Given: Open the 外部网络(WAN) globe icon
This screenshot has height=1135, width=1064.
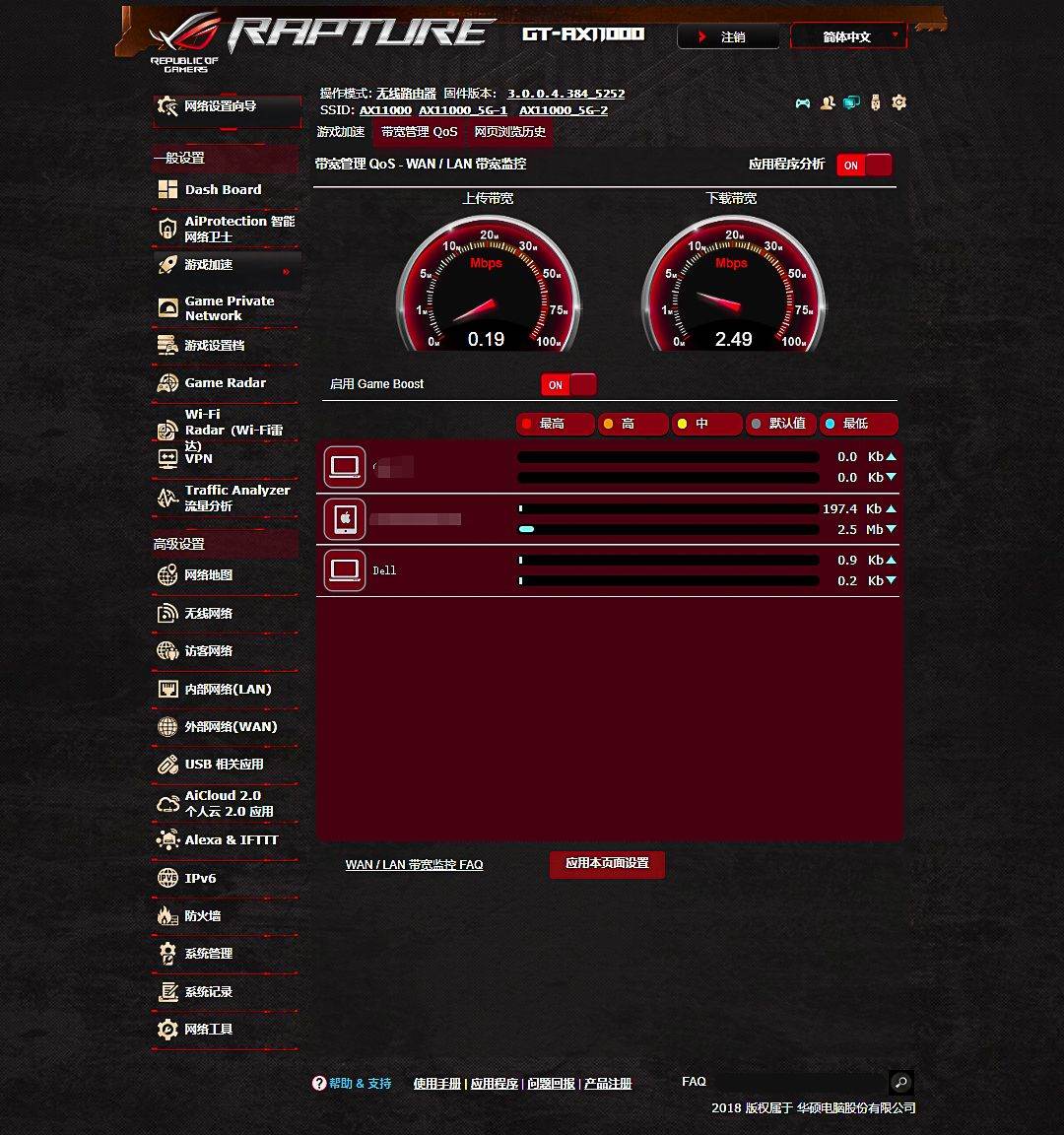Looking at the screenshot, I should [x=167, y=726].
